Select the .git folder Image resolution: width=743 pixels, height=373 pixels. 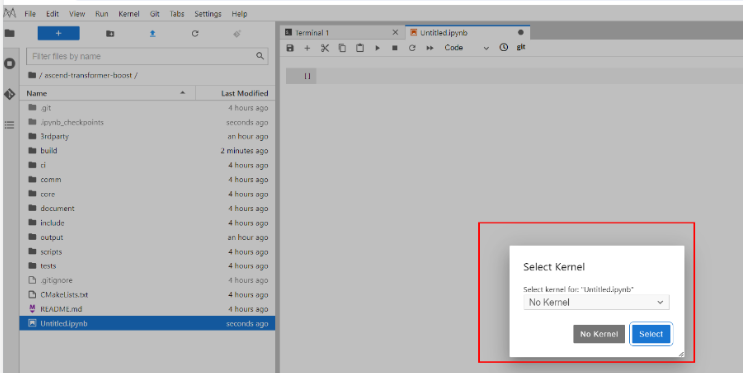(x=147, y=108)
